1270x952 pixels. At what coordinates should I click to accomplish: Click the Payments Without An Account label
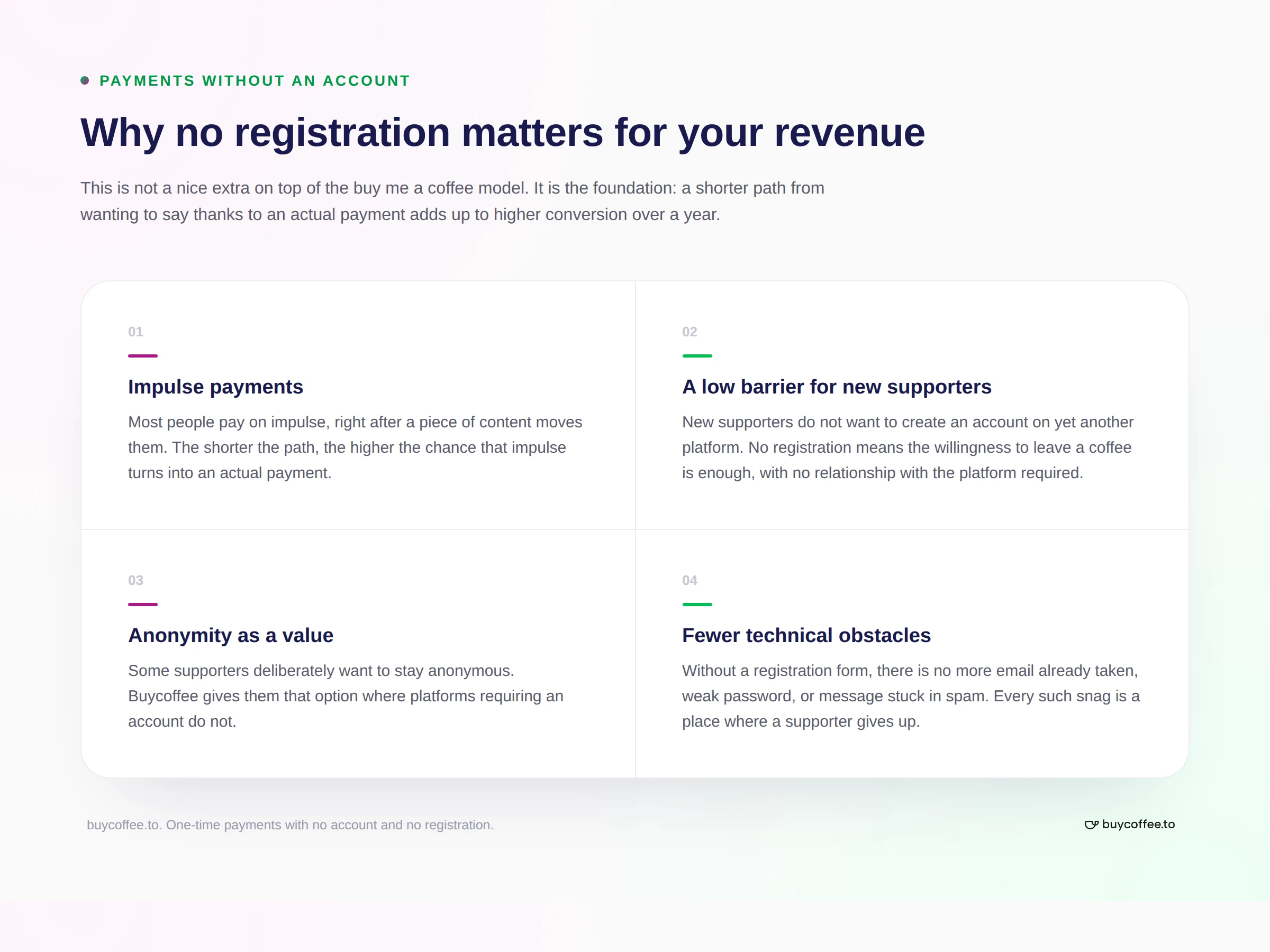click(x=255, y=81)
